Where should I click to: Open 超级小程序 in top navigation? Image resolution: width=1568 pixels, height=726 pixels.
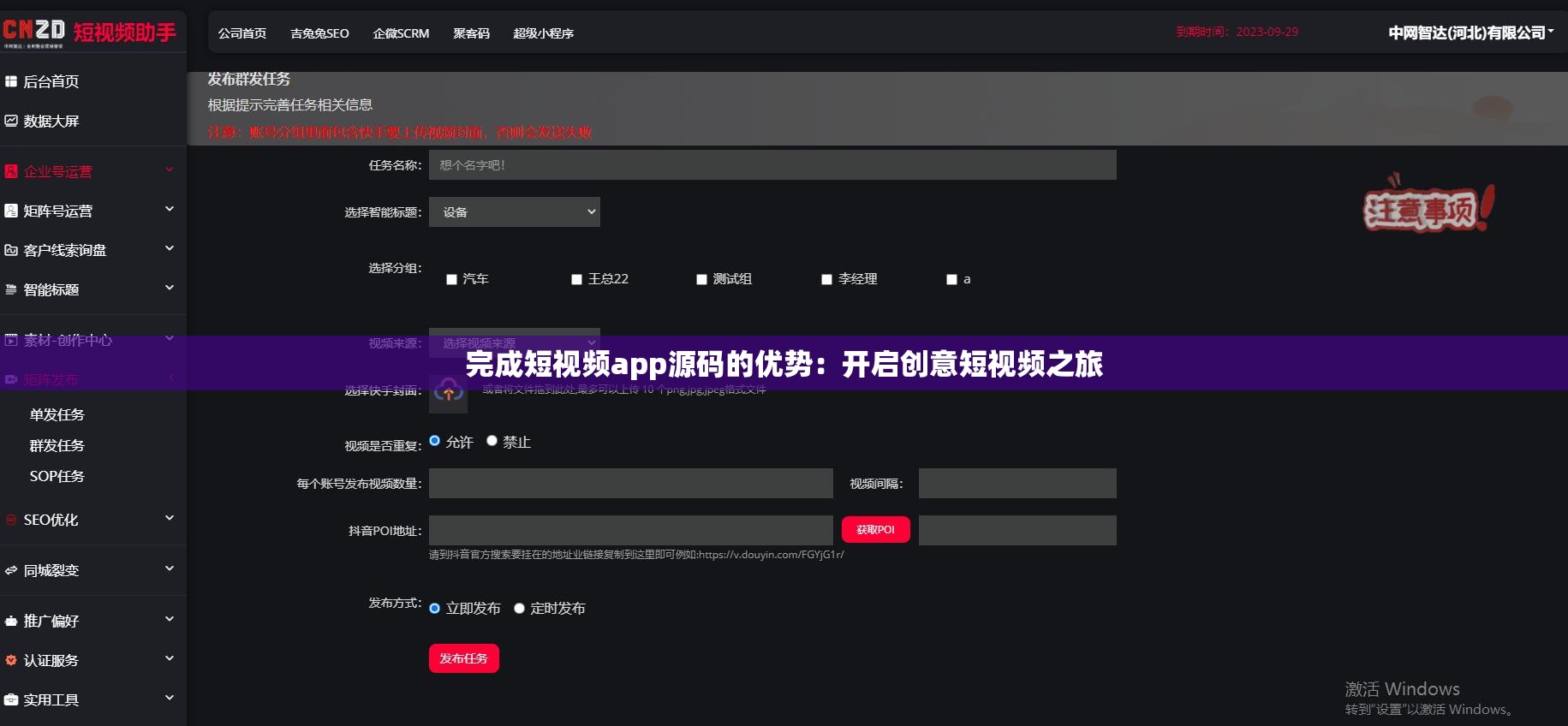pos(543,33)
